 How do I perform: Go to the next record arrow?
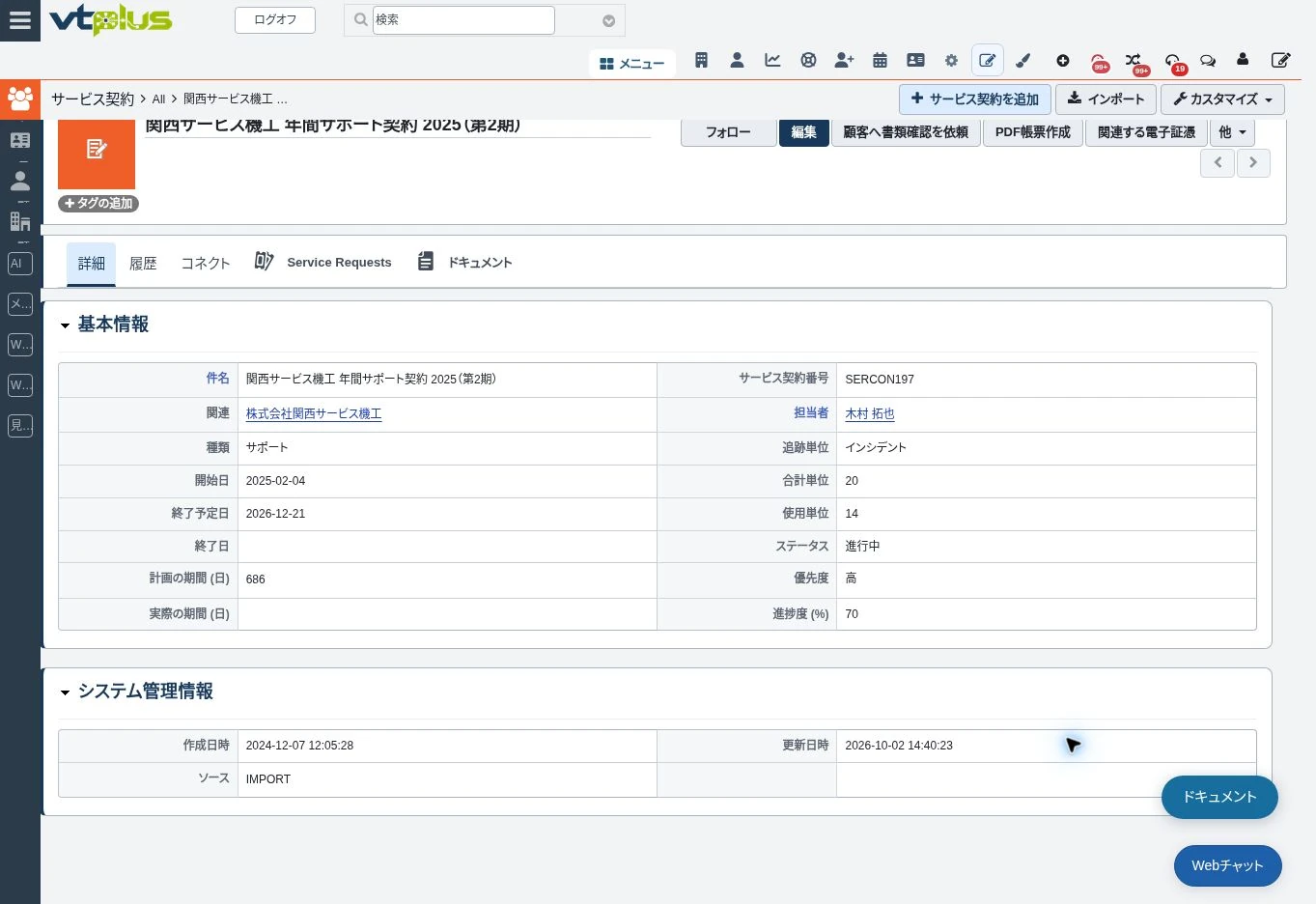(1253, 162)
